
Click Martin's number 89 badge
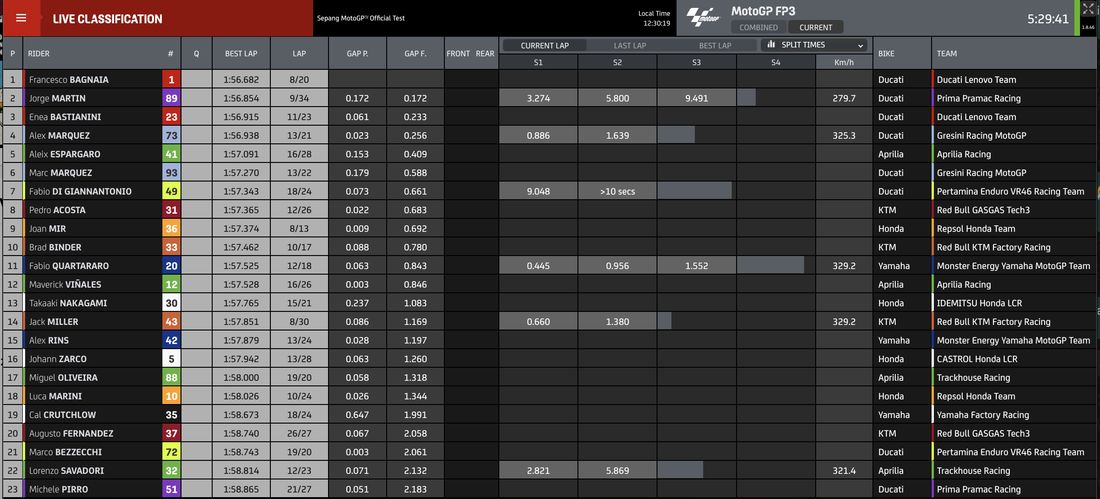coord(171,98)
